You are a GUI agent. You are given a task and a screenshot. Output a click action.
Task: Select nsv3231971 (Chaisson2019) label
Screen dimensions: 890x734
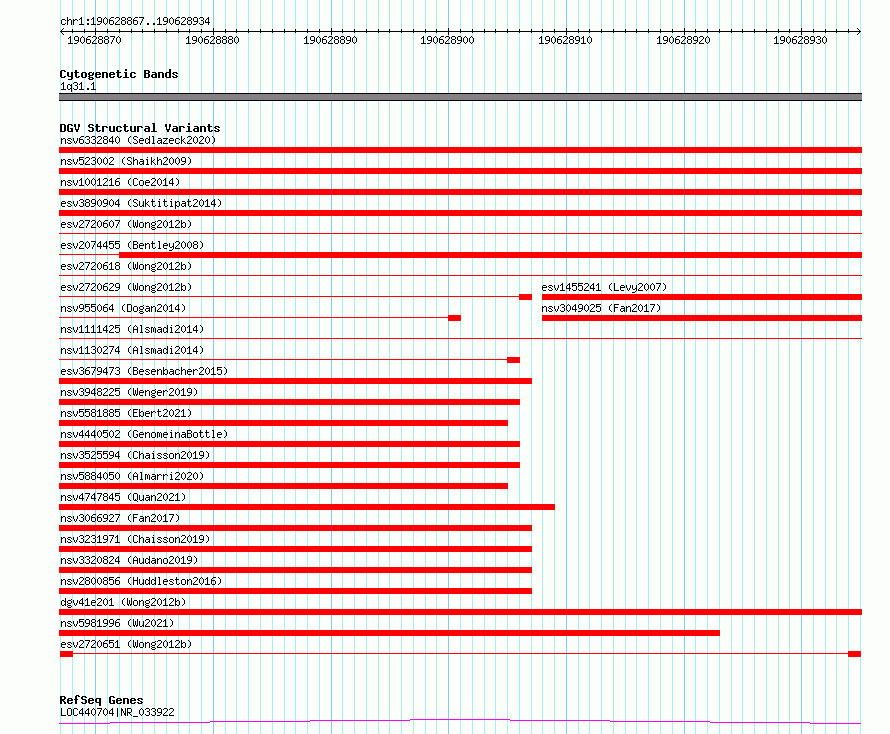(x=135, y=539)
